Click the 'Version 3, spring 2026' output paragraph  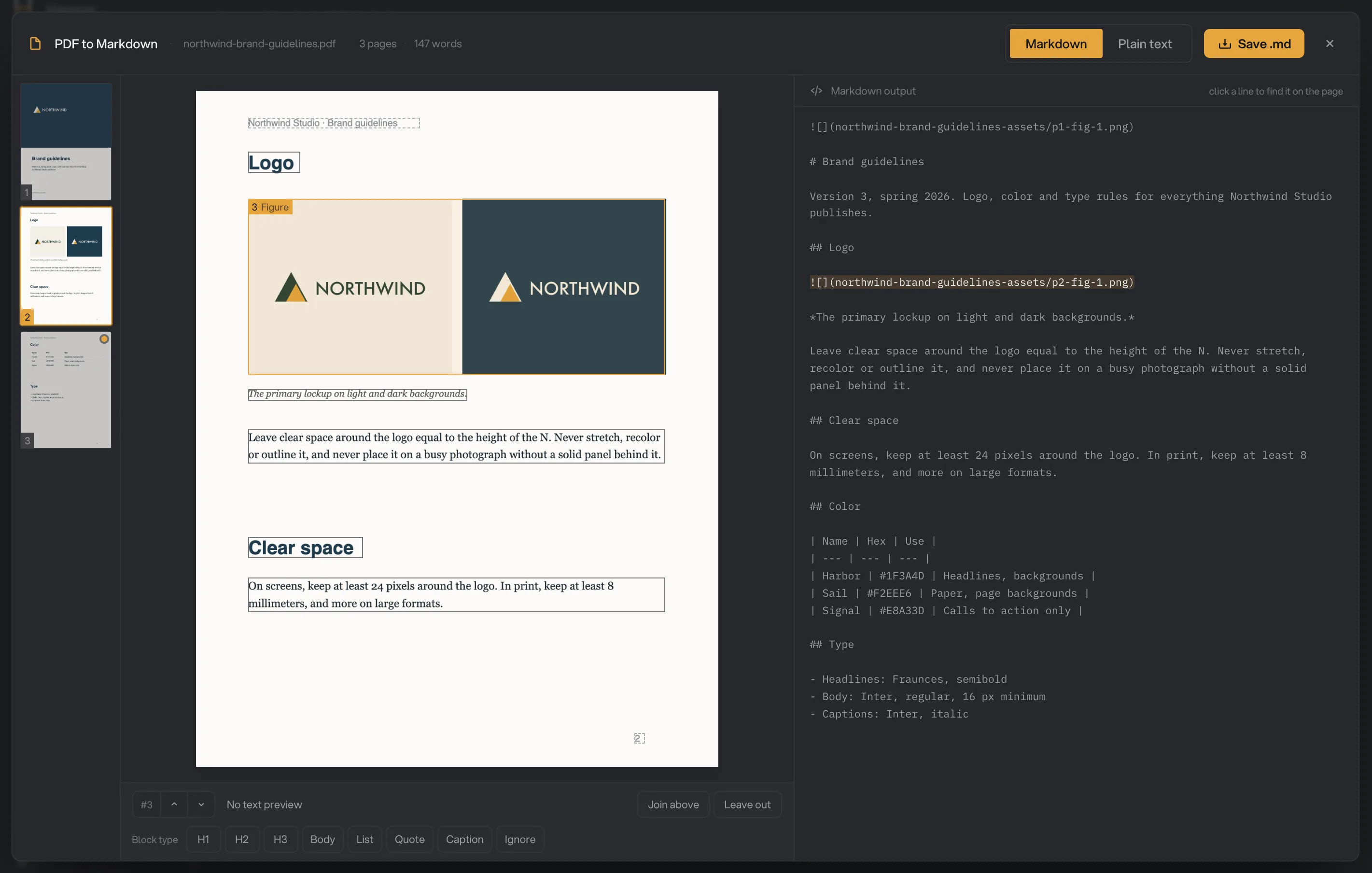(x=1071, y=205)
